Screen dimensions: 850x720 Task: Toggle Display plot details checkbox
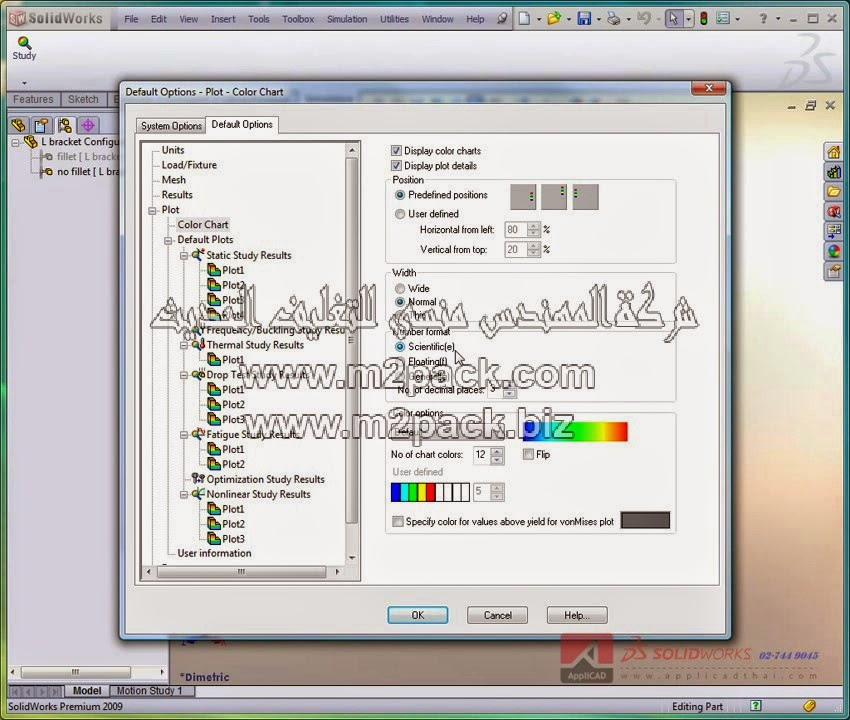click(396, 166)
